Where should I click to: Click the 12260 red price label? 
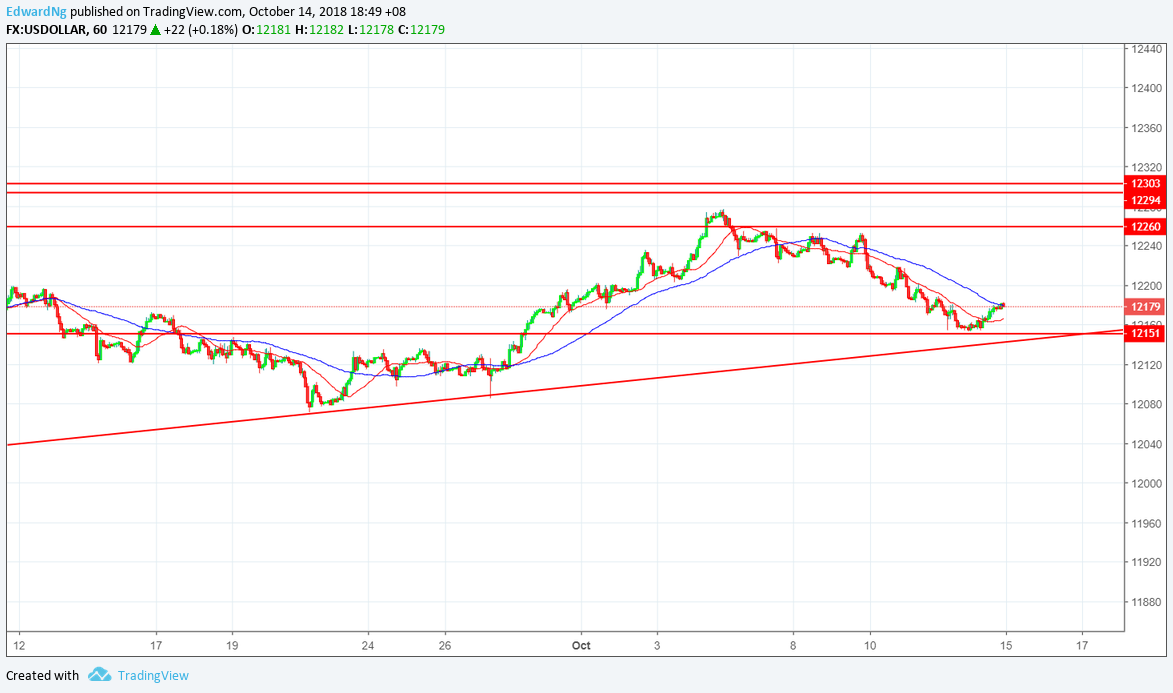click(1145, 227)
